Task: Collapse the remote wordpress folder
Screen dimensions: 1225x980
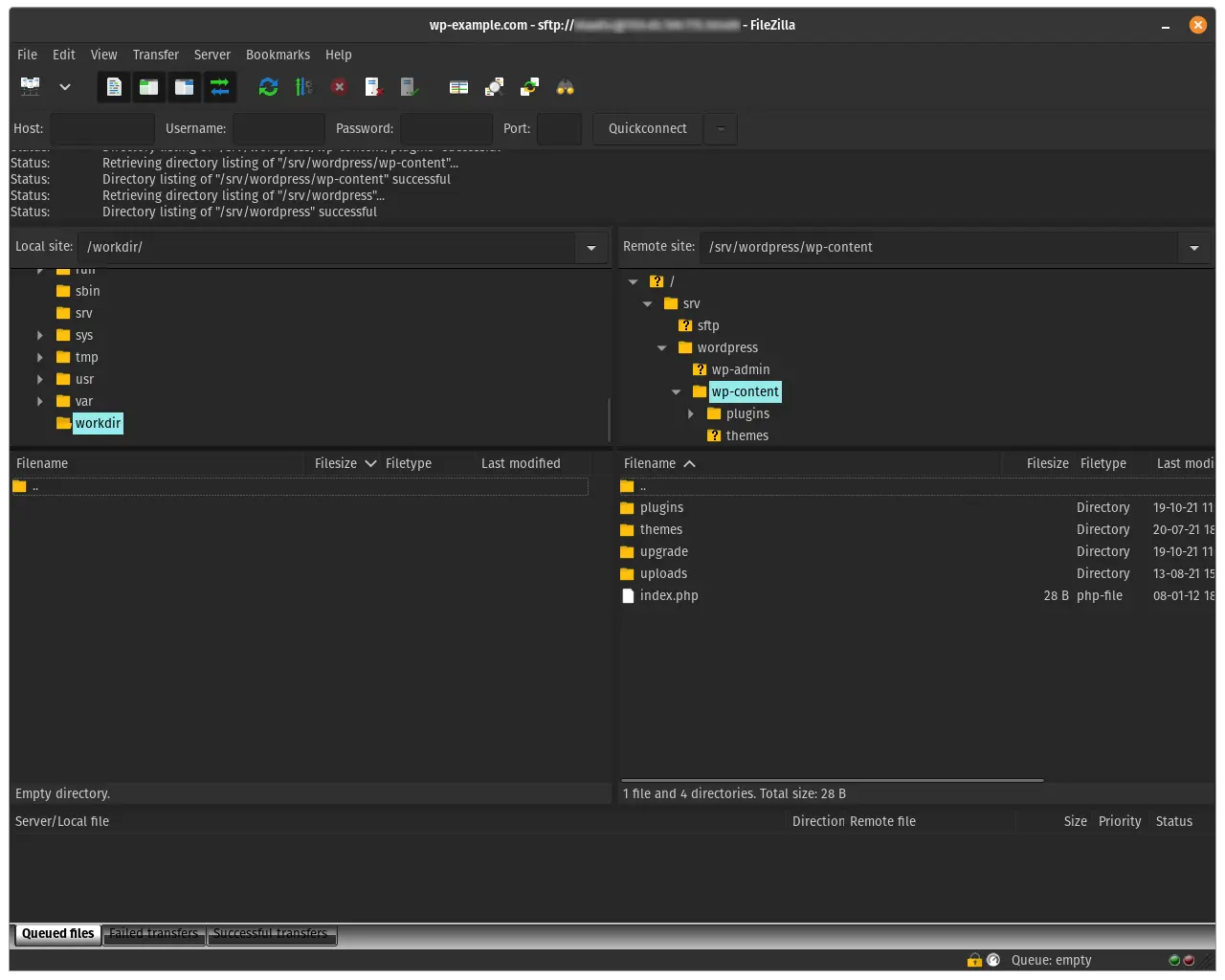Action: 662,347
